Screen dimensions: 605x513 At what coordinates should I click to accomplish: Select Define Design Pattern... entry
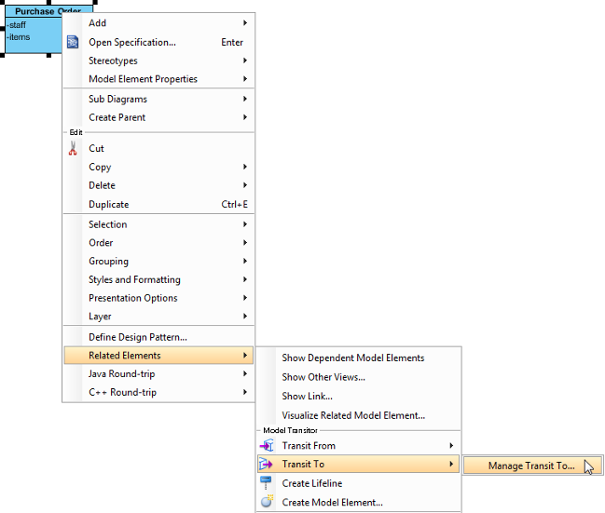pos(159,337)
